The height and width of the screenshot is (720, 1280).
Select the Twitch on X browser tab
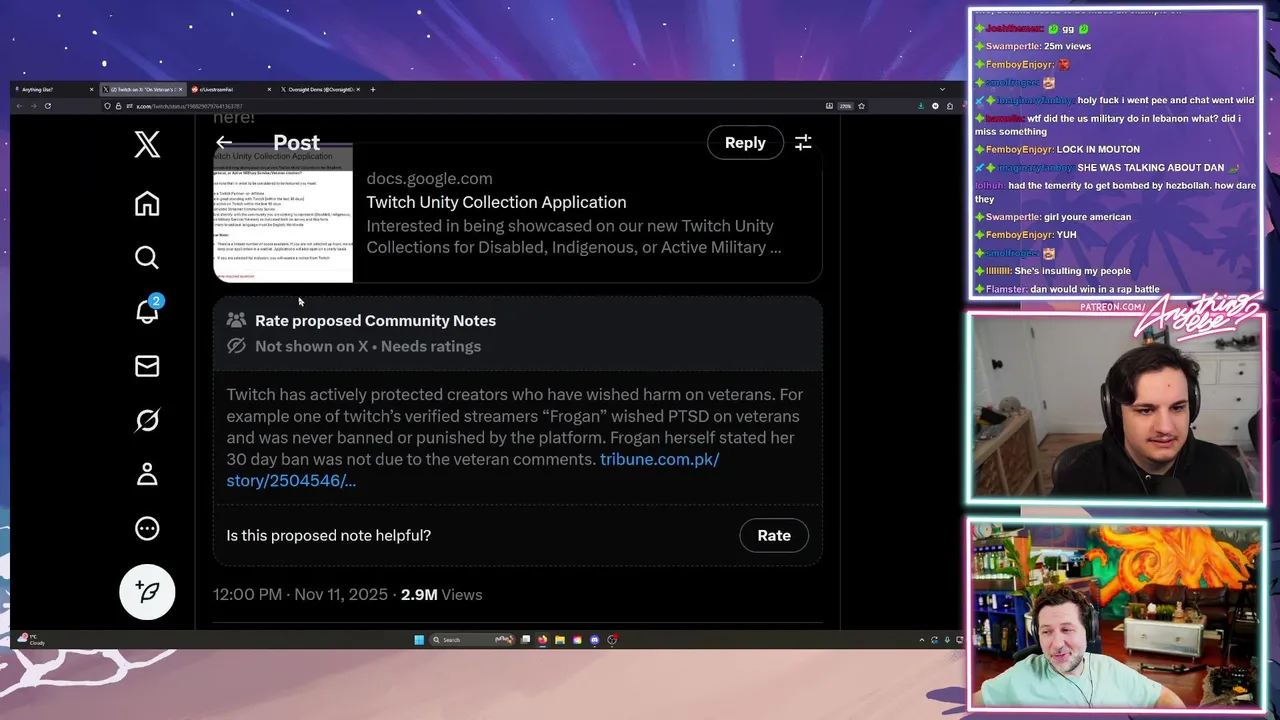(142, 89)
